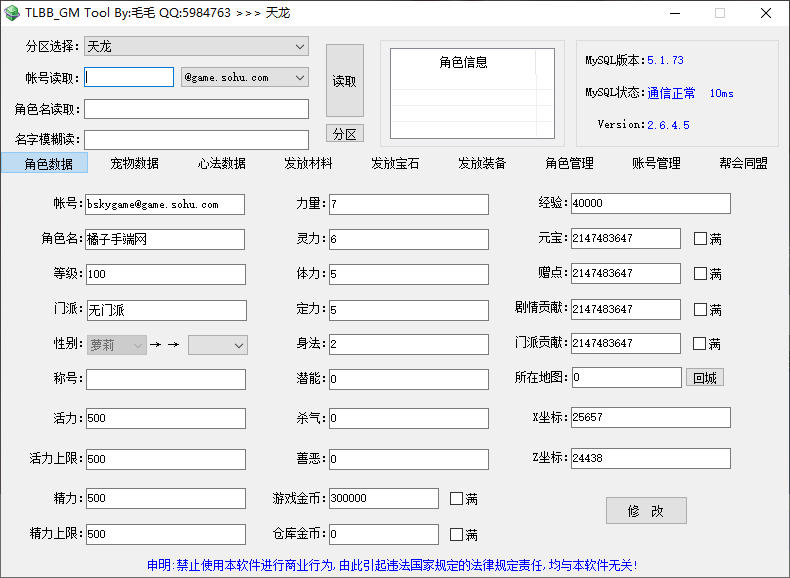The width and height of the screenshot is (790, 578).
Task: Open the 分区选择 dropdown showing 天龙
Action: 196,46
